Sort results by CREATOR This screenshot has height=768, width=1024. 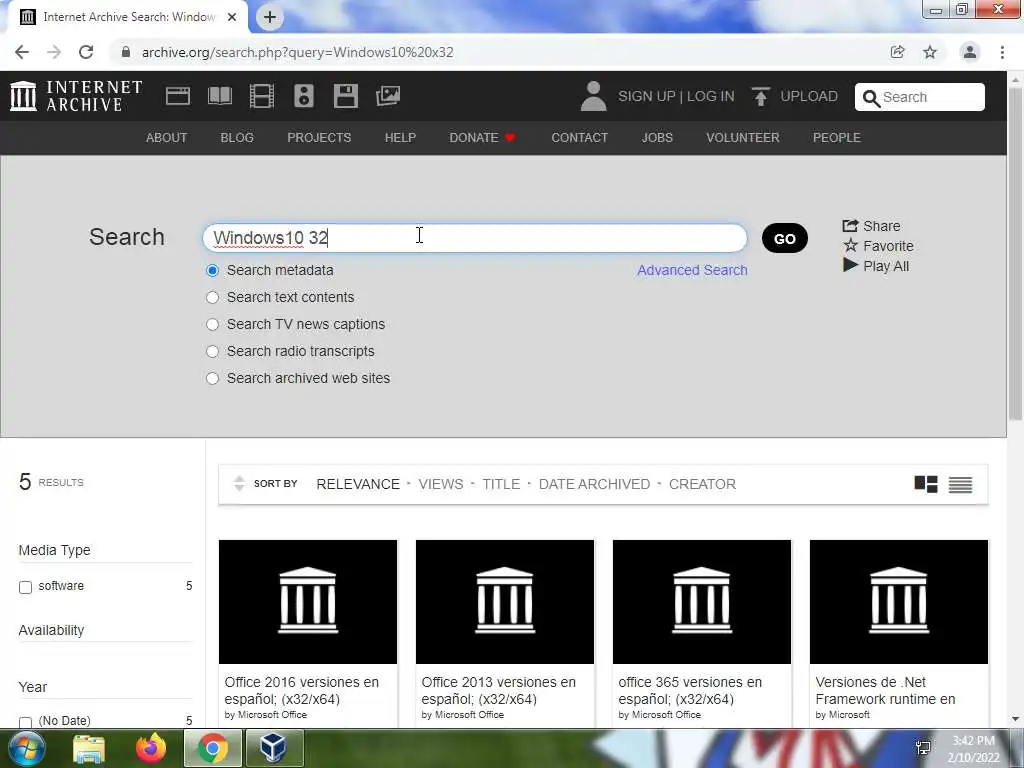(702, 484)
